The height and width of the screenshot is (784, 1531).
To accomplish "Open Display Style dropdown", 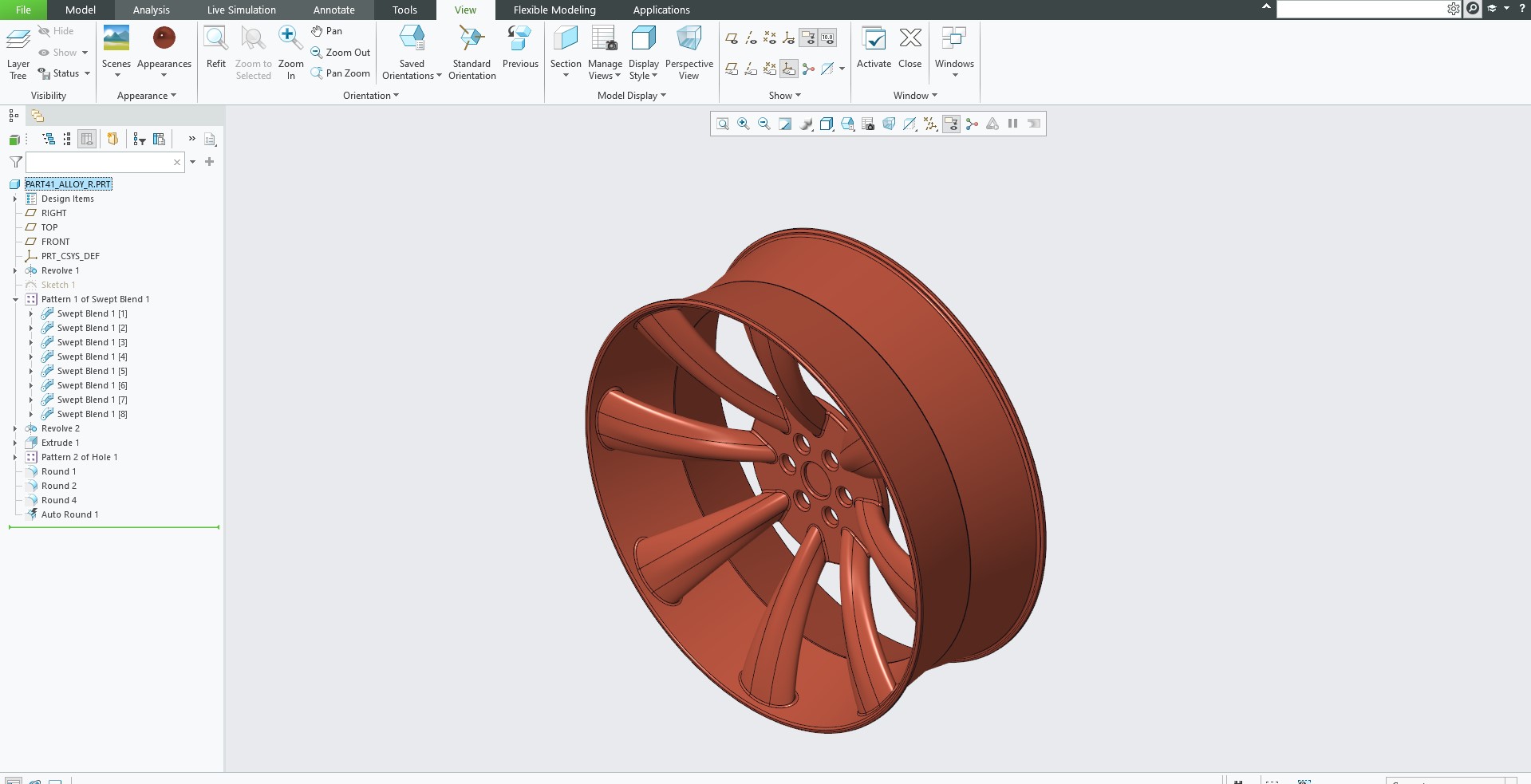I will (643, 53).
